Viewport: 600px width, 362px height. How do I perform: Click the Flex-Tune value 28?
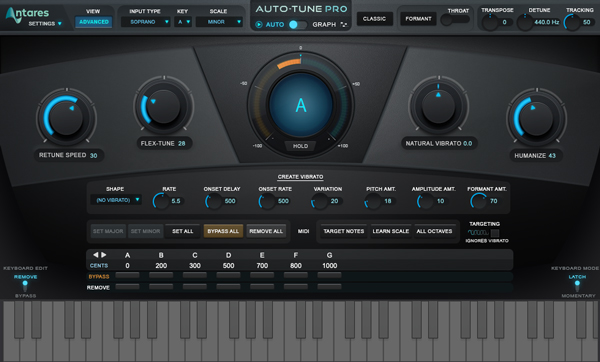point(182,143)
